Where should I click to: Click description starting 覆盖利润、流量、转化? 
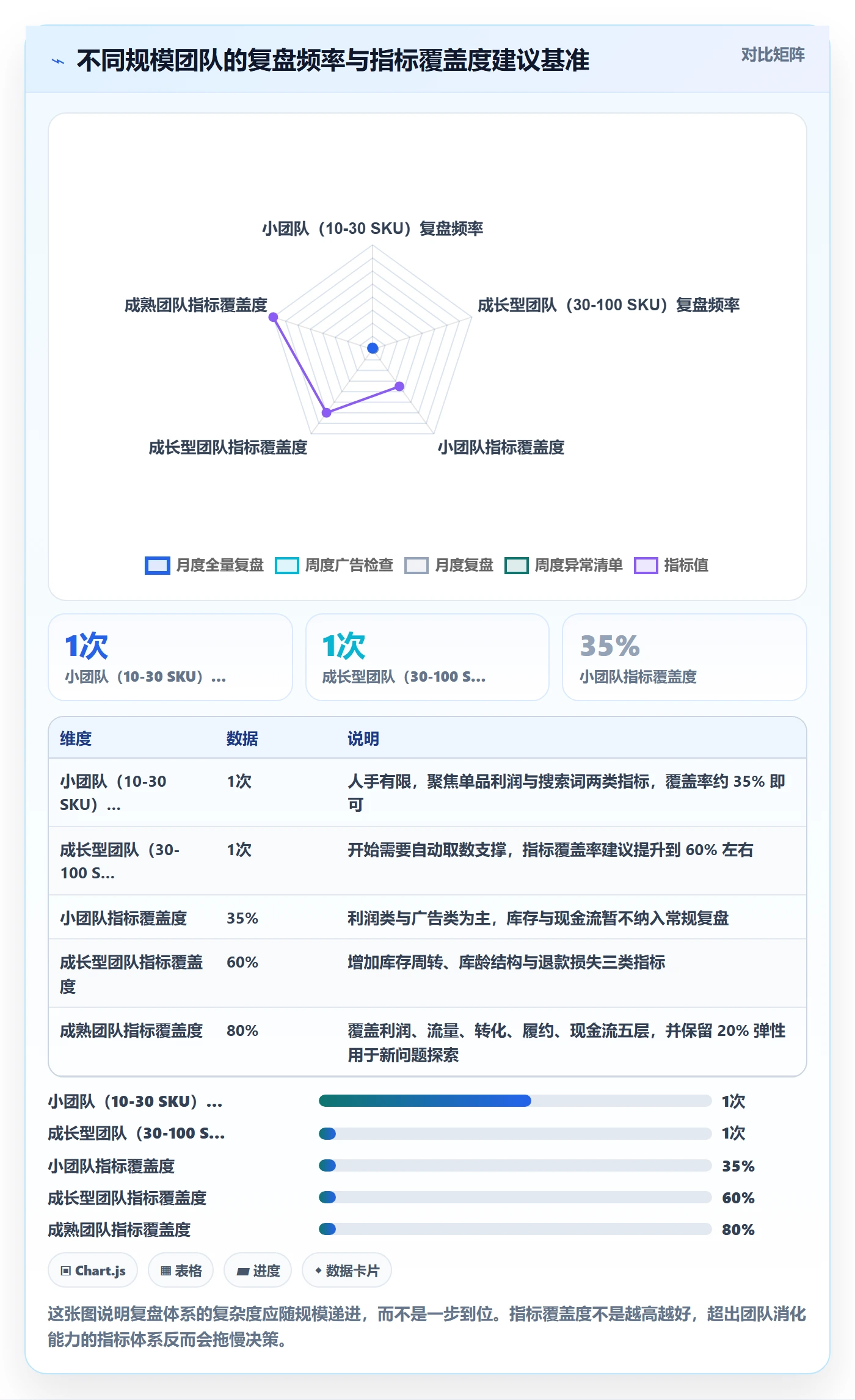click(567, 1042)
